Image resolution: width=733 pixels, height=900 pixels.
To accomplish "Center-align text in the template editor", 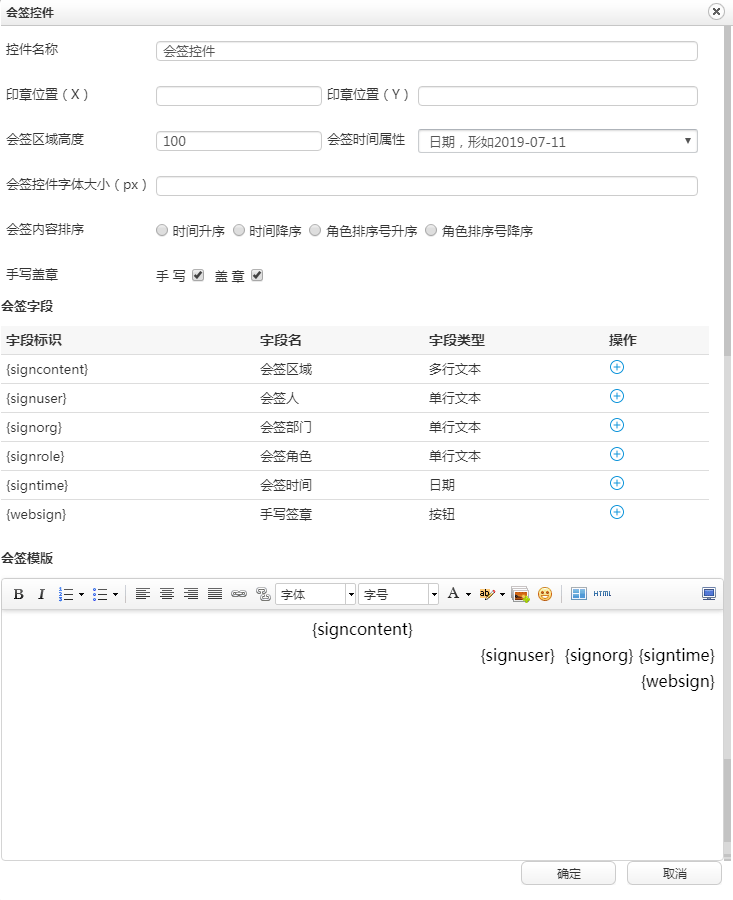I will pos(166,594).
